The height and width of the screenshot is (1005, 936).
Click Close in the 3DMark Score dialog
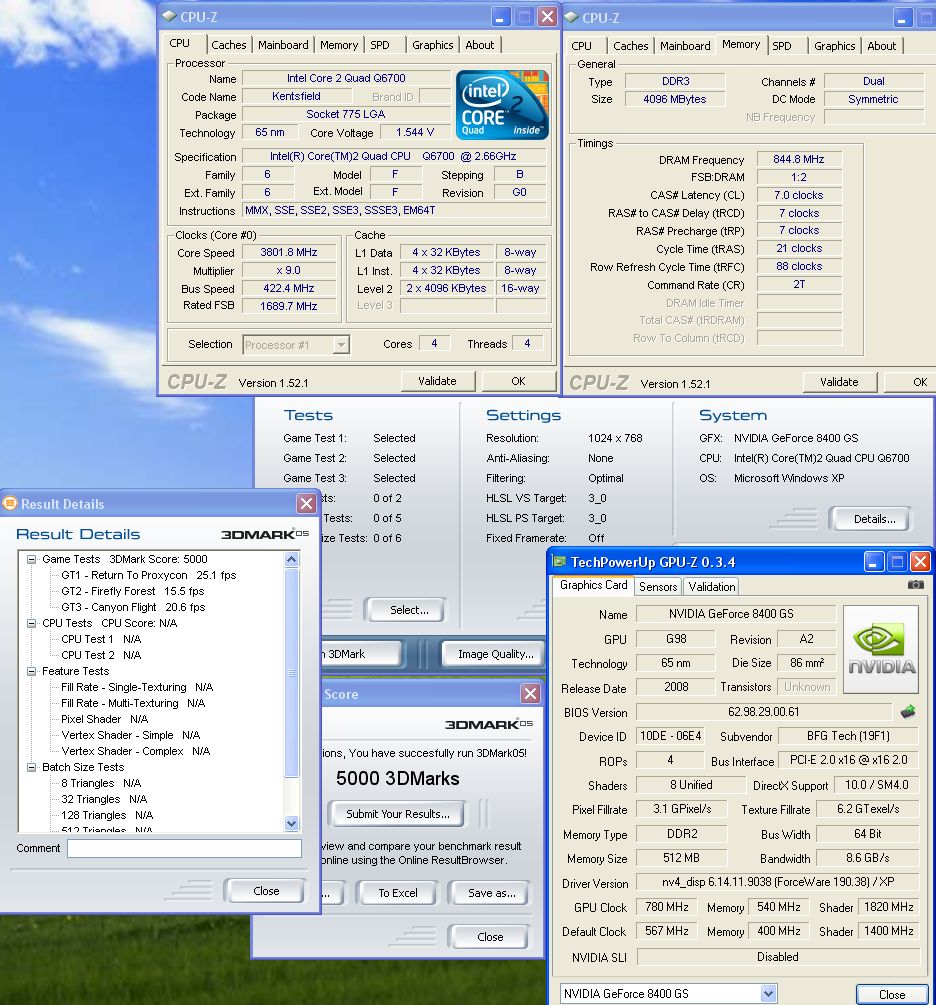(x=490, y=937)
